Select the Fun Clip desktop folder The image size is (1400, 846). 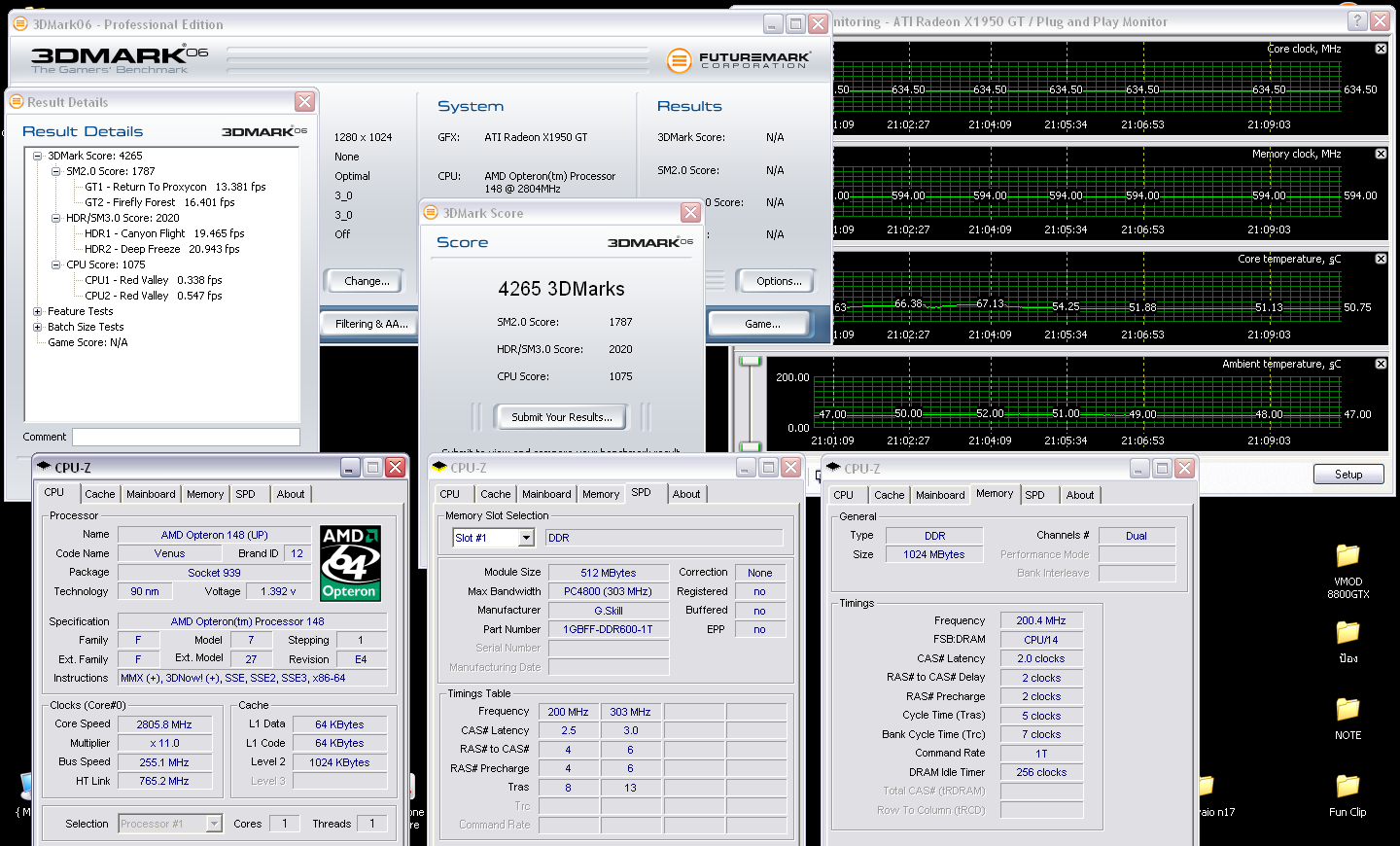coord(1347,796)
